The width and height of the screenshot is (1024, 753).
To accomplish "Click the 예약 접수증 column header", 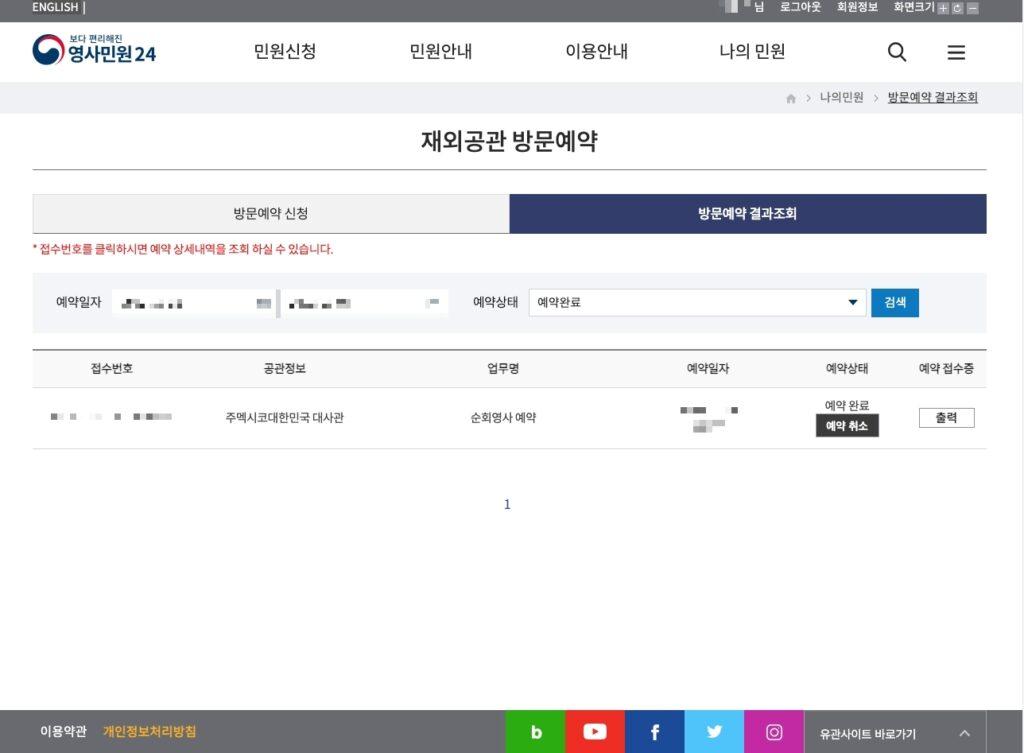I will click(946, 369).
